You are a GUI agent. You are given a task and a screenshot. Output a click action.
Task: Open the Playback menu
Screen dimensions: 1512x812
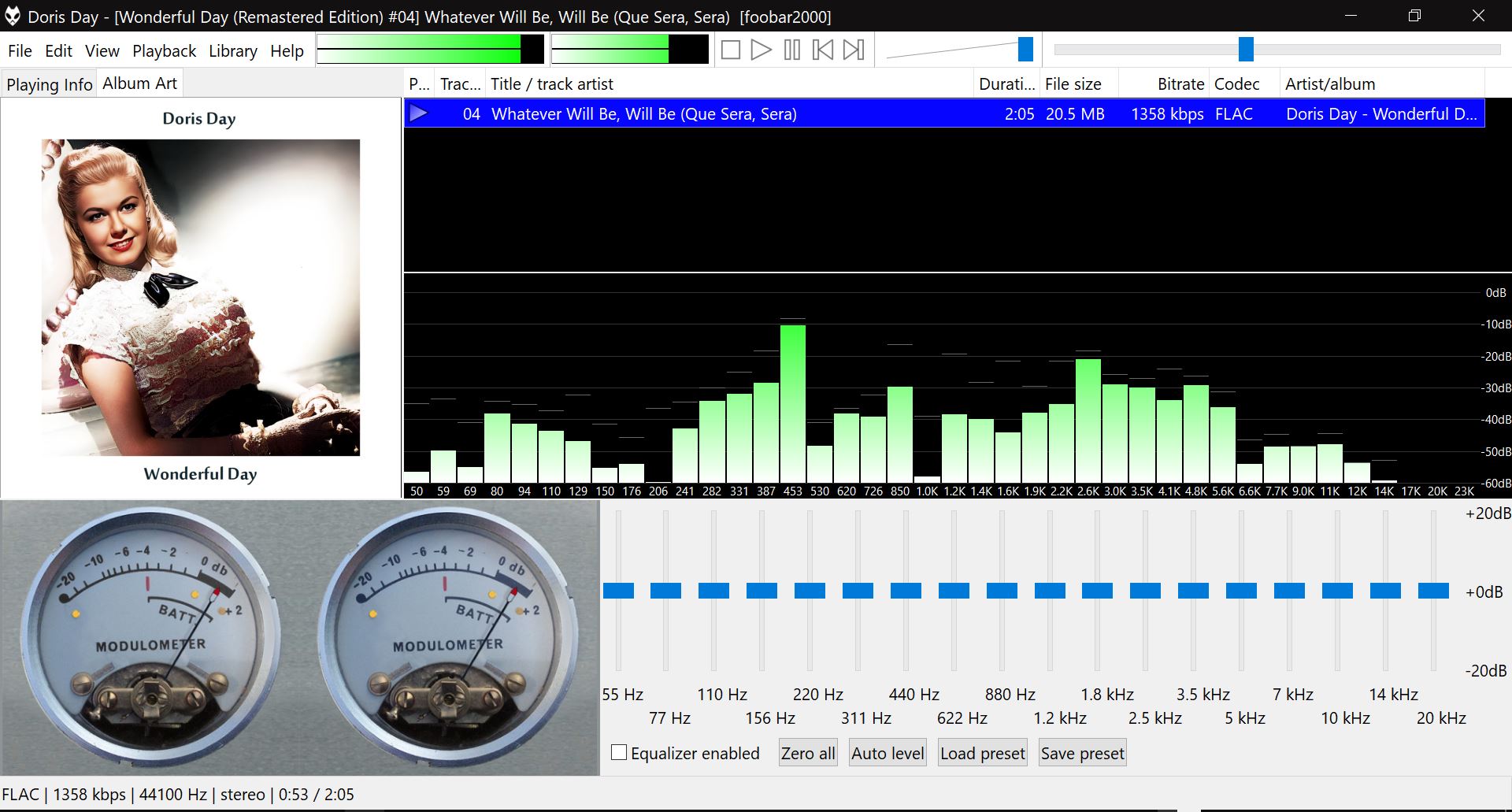(164, 51)
